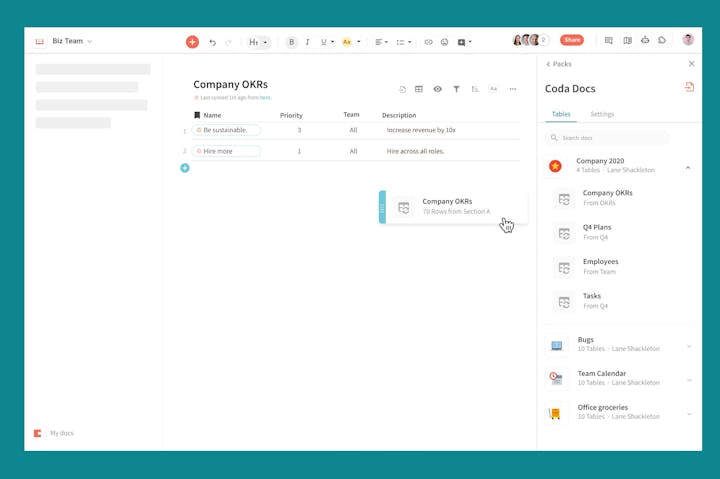Toggle italic formatting

point(307,42)
